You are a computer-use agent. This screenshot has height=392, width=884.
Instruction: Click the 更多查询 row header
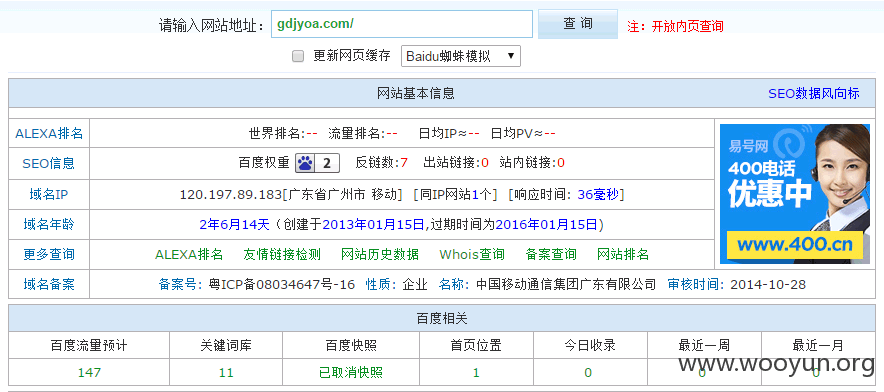(x=48, y=254)
